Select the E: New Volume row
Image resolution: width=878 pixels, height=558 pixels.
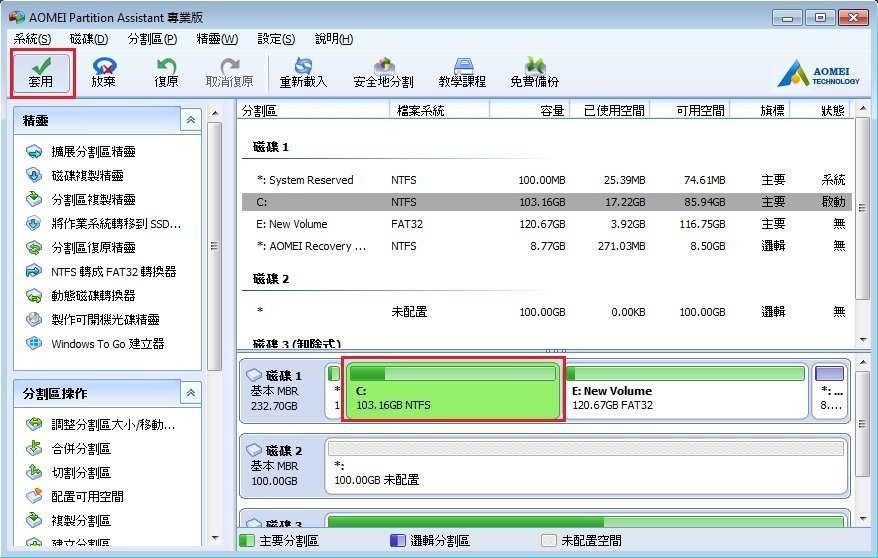pyautogui.click(x=547, y=224)
